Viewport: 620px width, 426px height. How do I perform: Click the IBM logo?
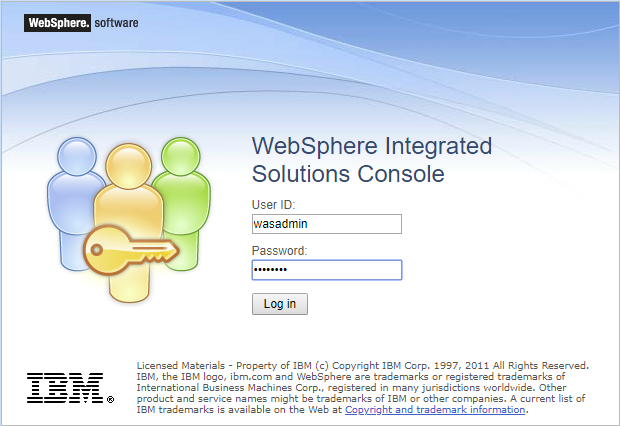(70, 388)
